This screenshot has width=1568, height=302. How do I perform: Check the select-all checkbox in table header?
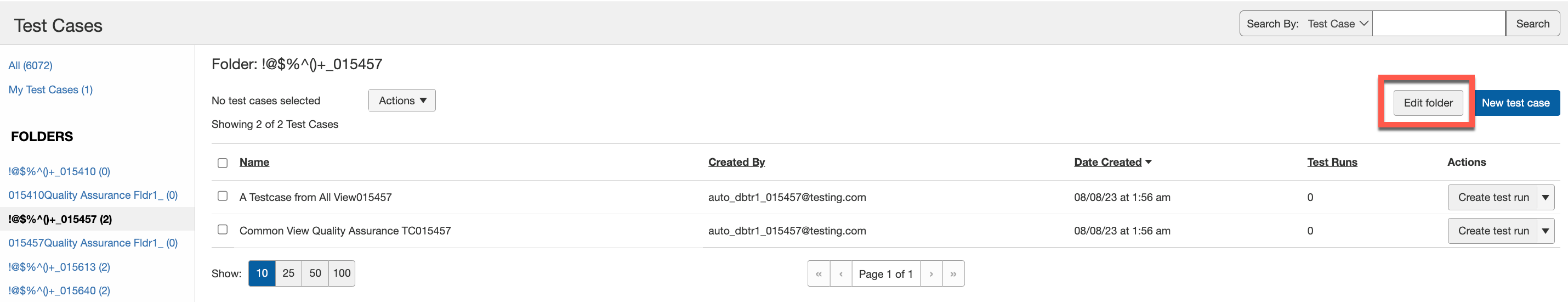(x=223, y=163)
